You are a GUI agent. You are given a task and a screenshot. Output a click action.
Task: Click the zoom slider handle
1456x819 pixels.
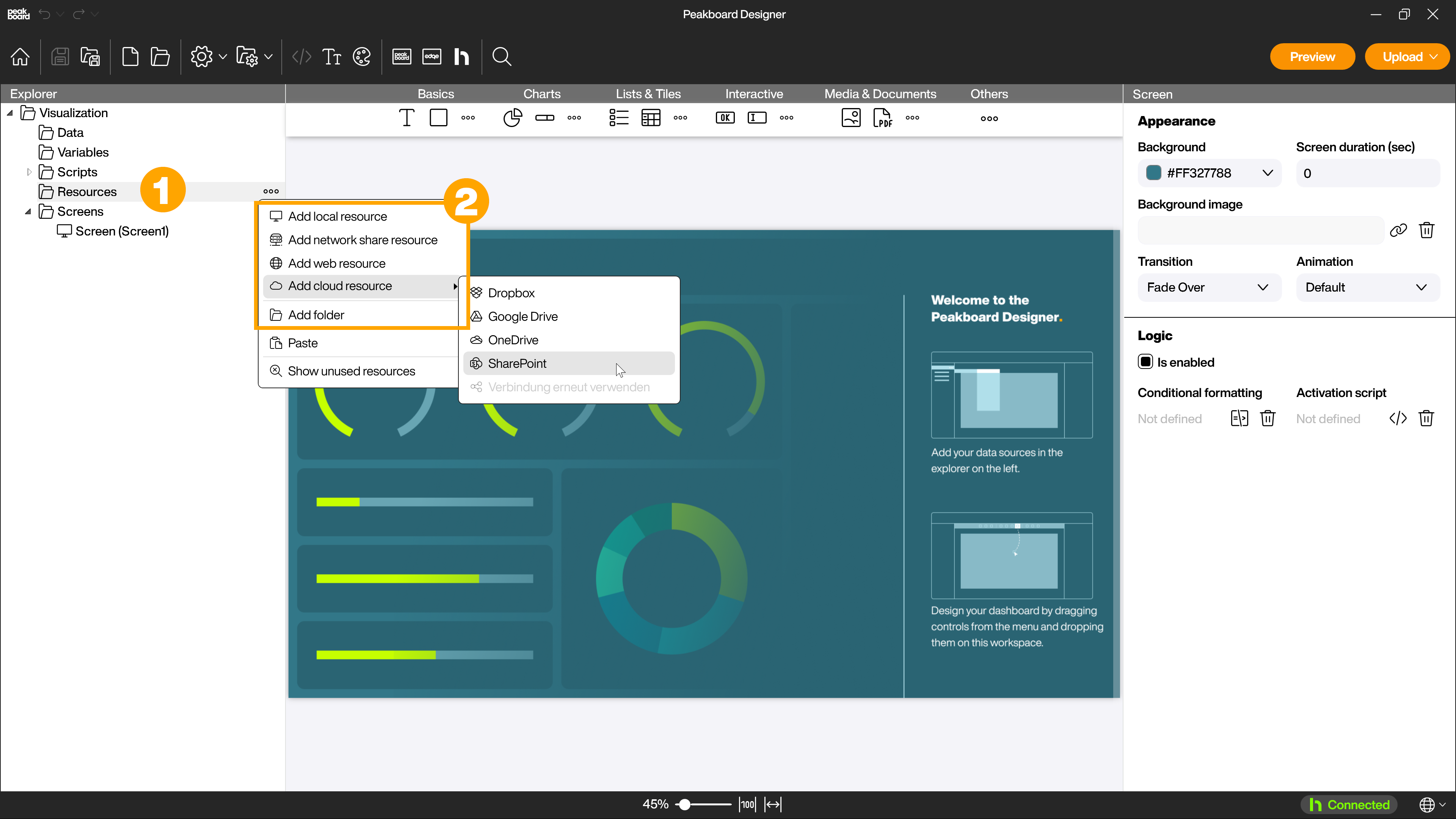(x=684, y=804)
